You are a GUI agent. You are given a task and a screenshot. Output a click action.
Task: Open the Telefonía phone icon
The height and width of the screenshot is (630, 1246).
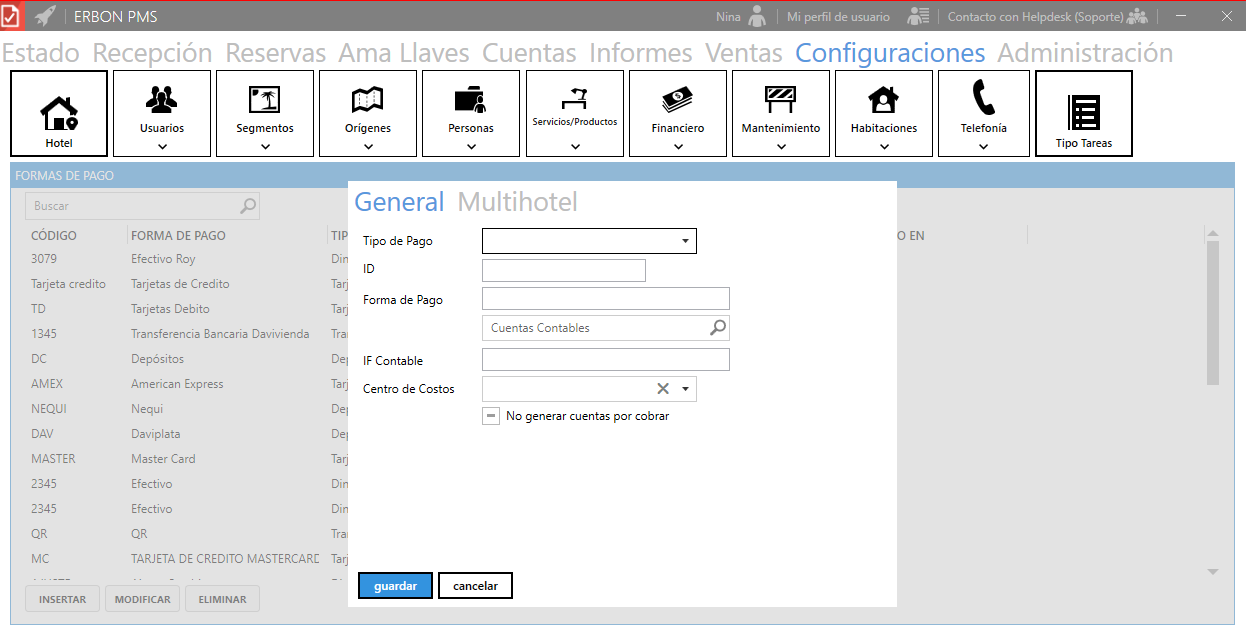(x=983, y=98)
